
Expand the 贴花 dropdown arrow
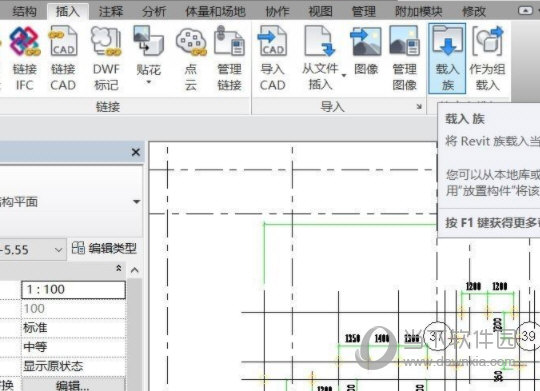[149, 82]
